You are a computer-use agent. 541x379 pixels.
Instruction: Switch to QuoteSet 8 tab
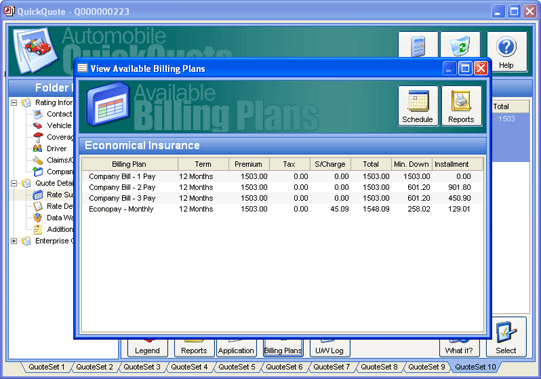coord(379,367)
